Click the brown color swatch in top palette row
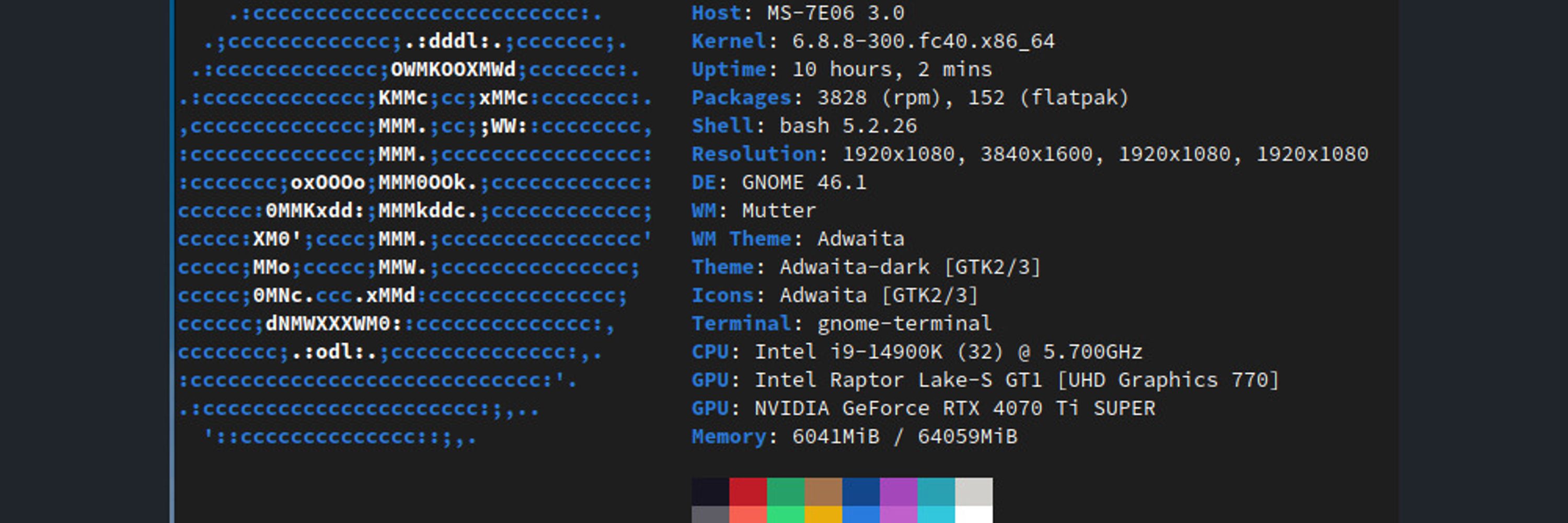The width and height of the screenshot is (1568, 523). tap(824, 492)
